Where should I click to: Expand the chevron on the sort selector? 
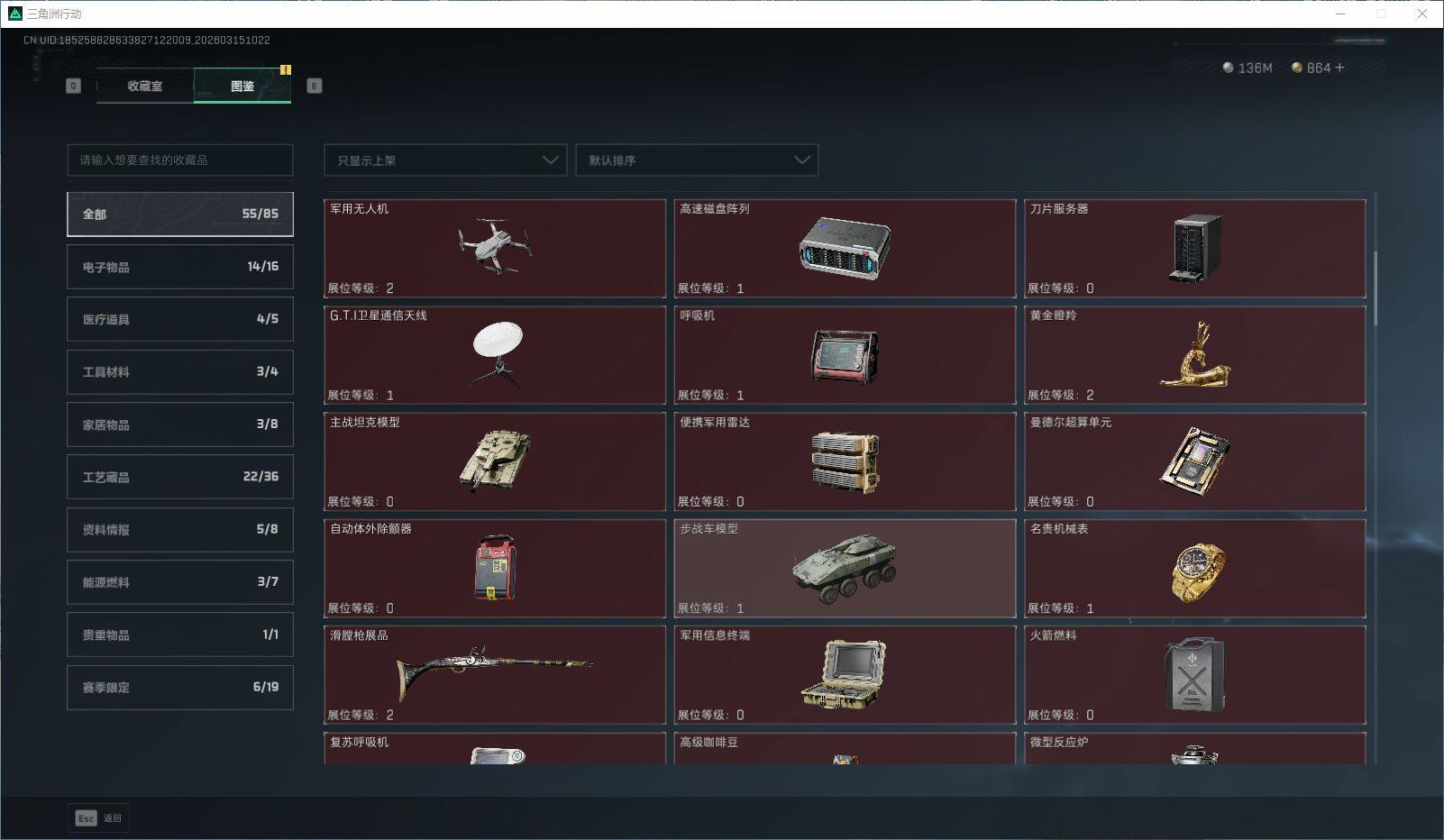800,160
